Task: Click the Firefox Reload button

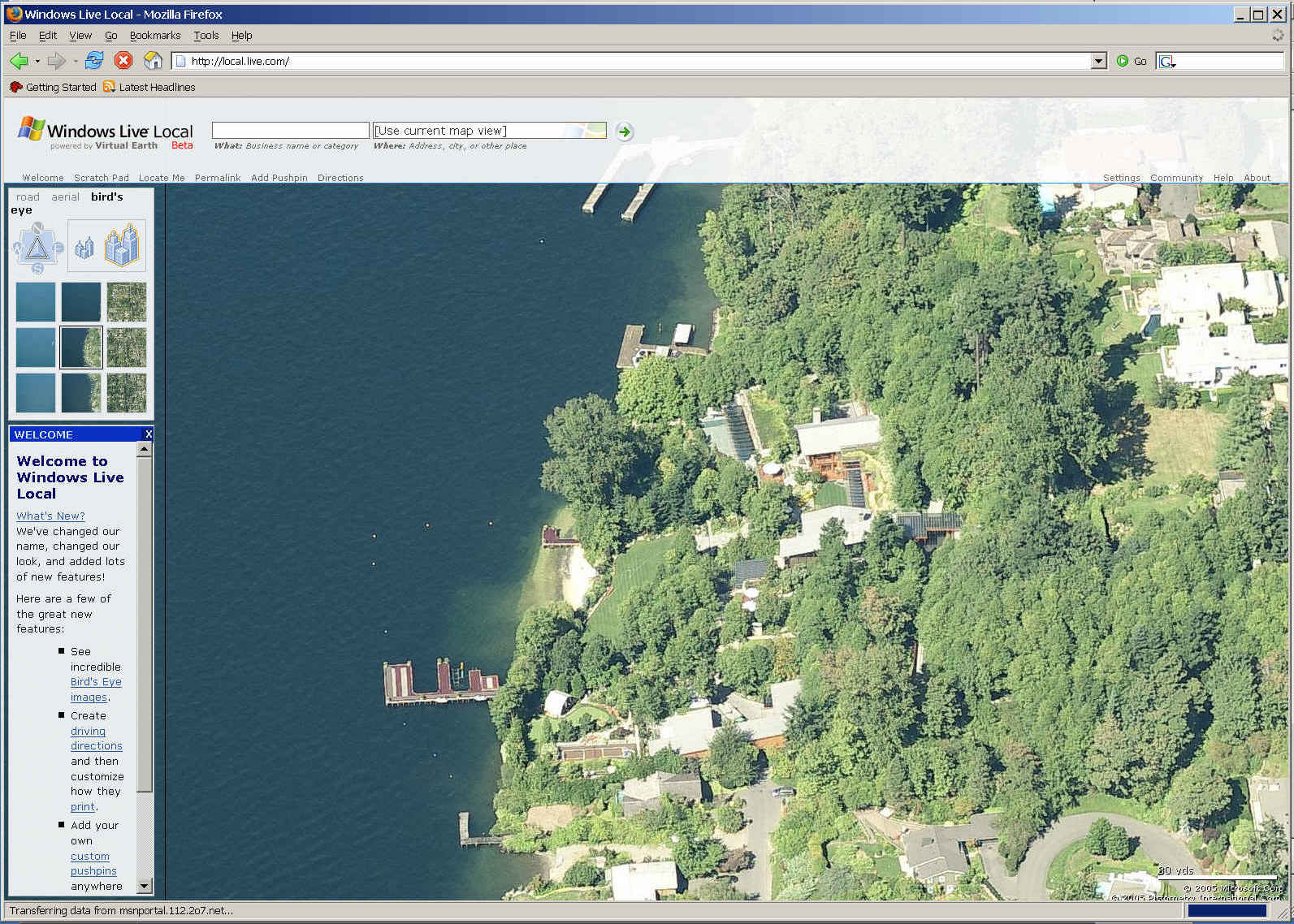Action: [x=94, y=61]
